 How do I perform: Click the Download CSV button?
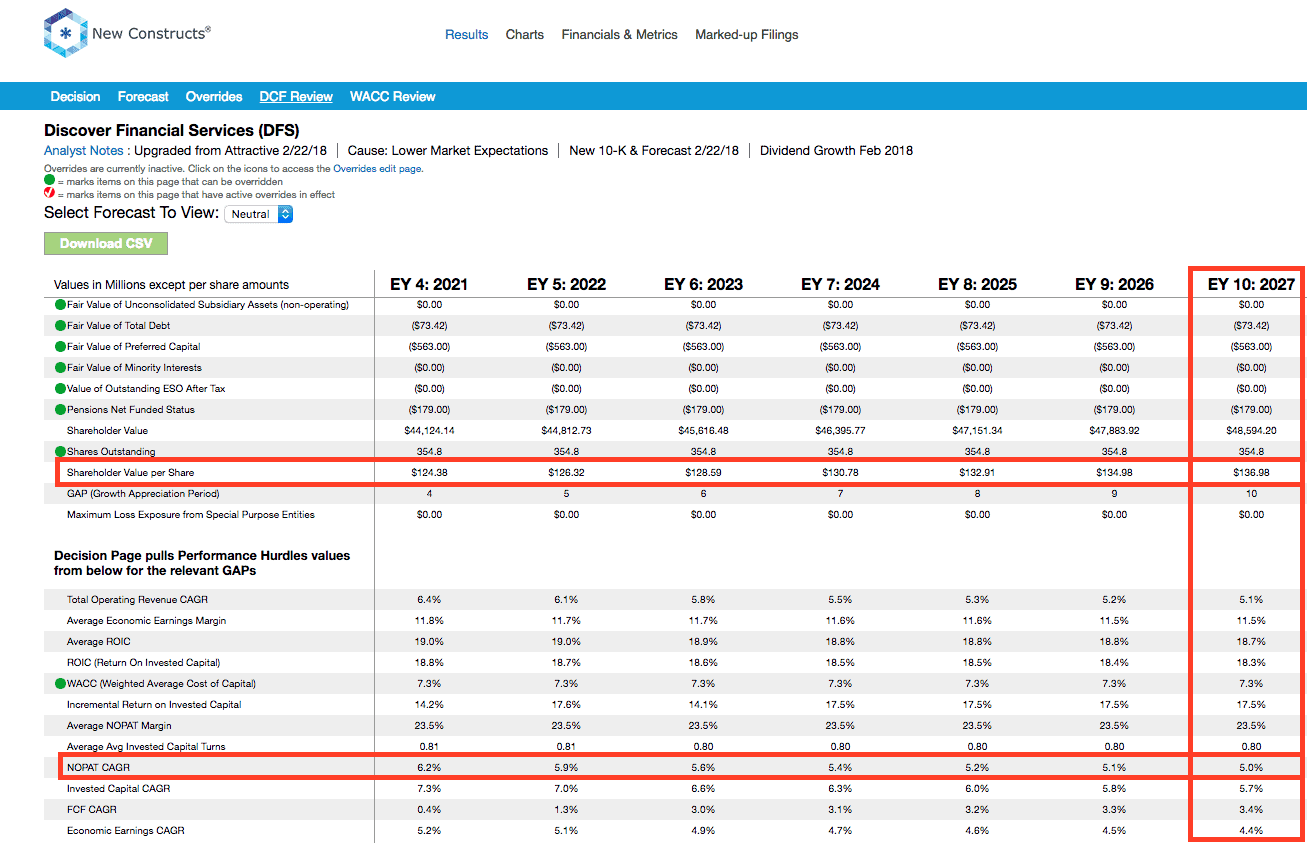tap(106, 243)
